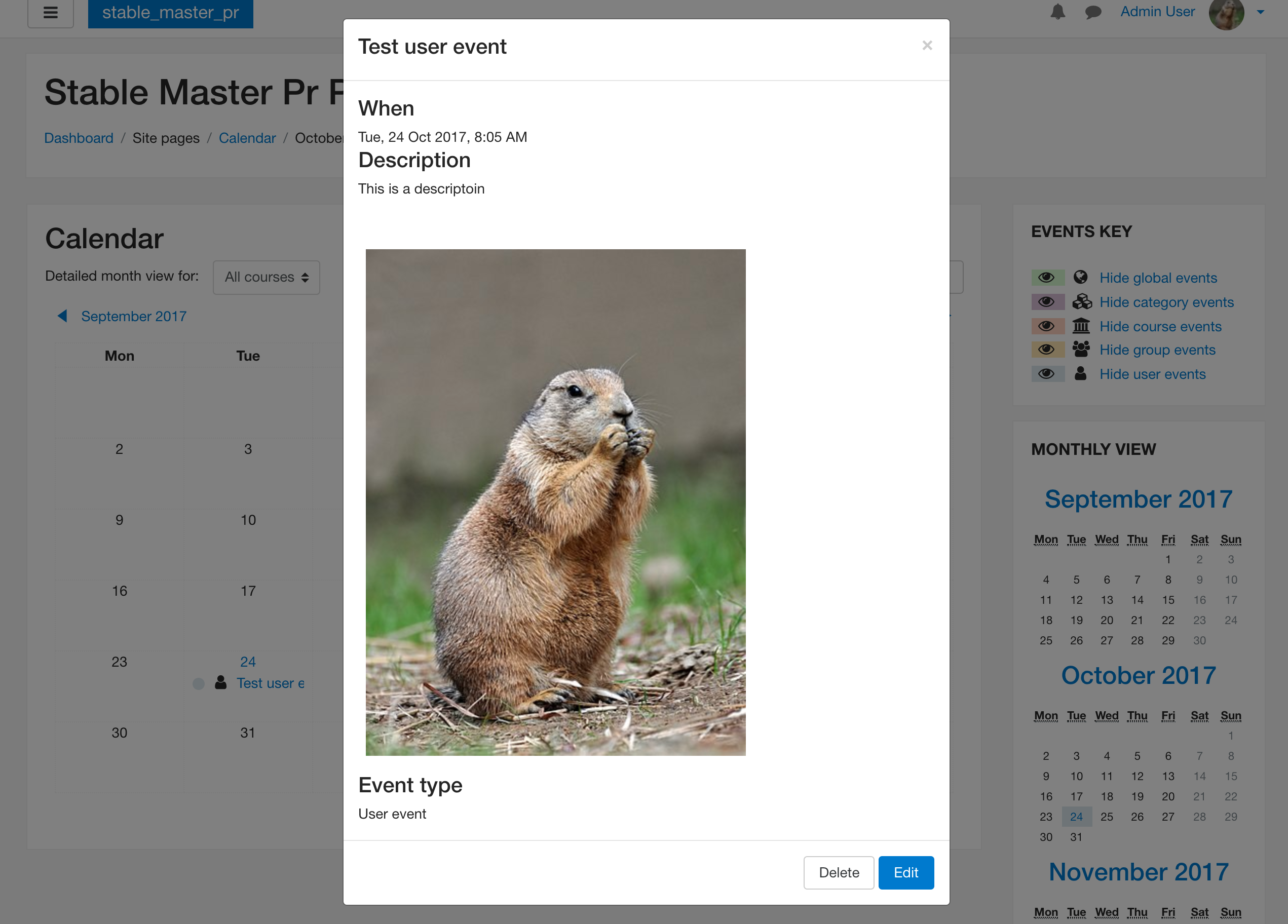Viewport: 1288px width, 924px height.
Task: Click the prairie dog image in description
Action: point(555,502)
